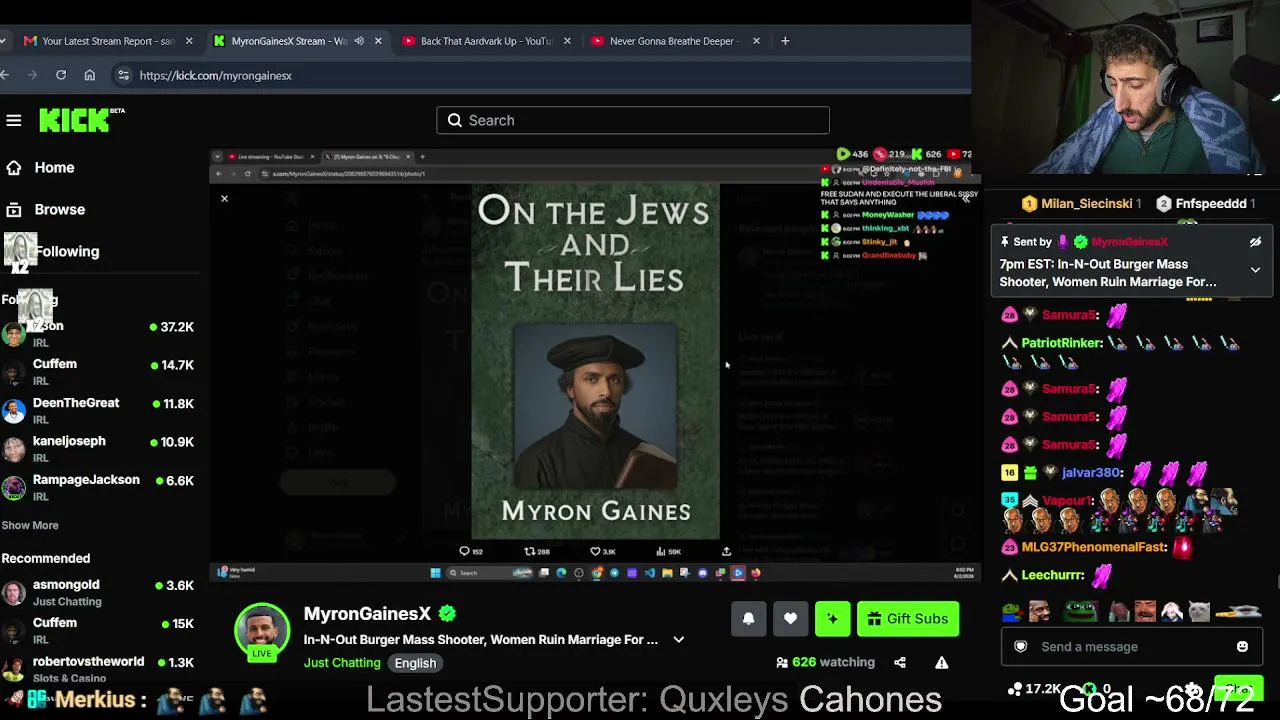1280x720 pixels.
Task: Open the emoji picker in the chat box
Action: [x=1242, y=647]
